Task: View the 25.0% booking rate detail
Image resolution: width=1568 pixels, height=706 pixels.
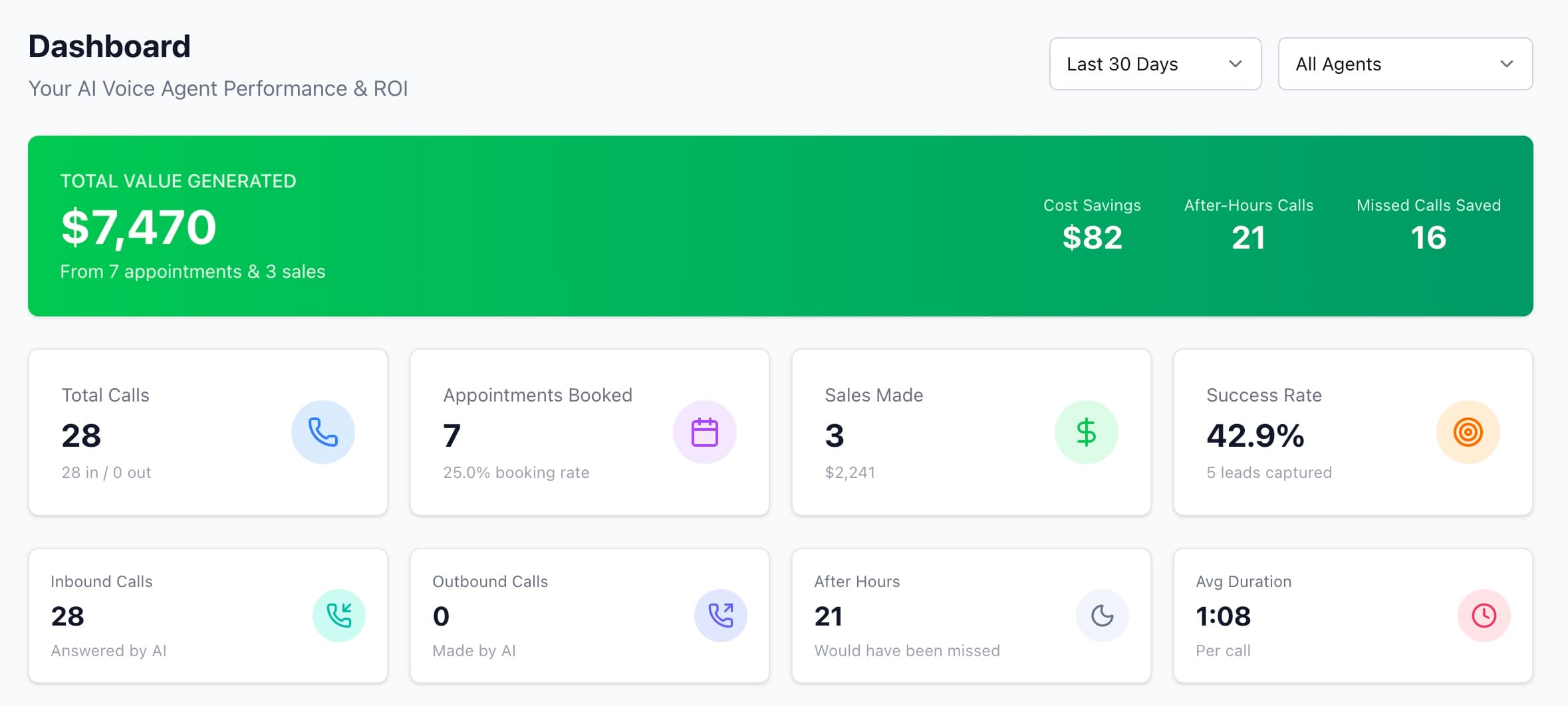Action: 516,473
